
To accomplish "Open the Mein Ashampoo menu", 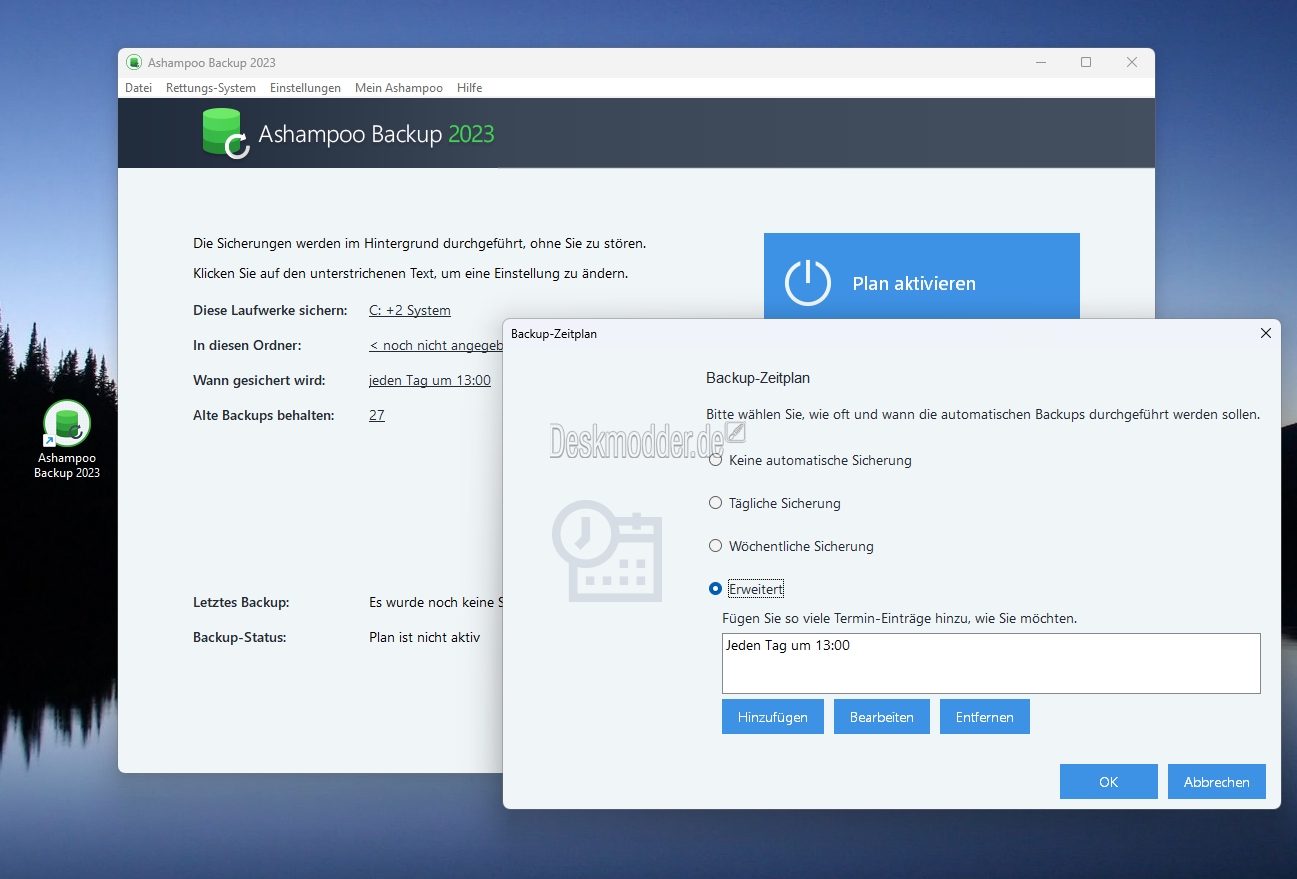I will point(399,88).
